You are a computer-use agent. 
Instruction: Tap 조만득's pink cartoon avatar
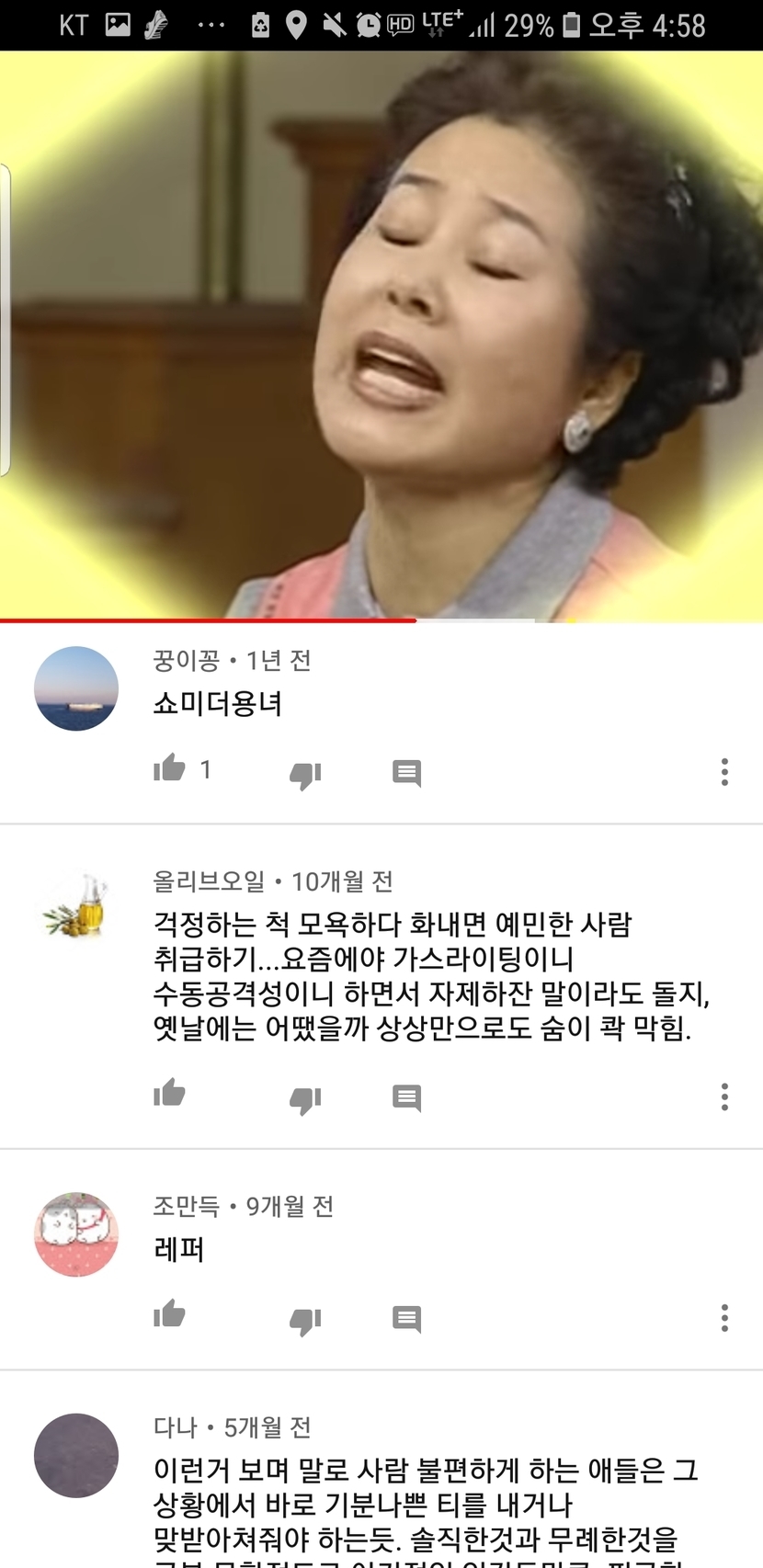[76, 1234]
